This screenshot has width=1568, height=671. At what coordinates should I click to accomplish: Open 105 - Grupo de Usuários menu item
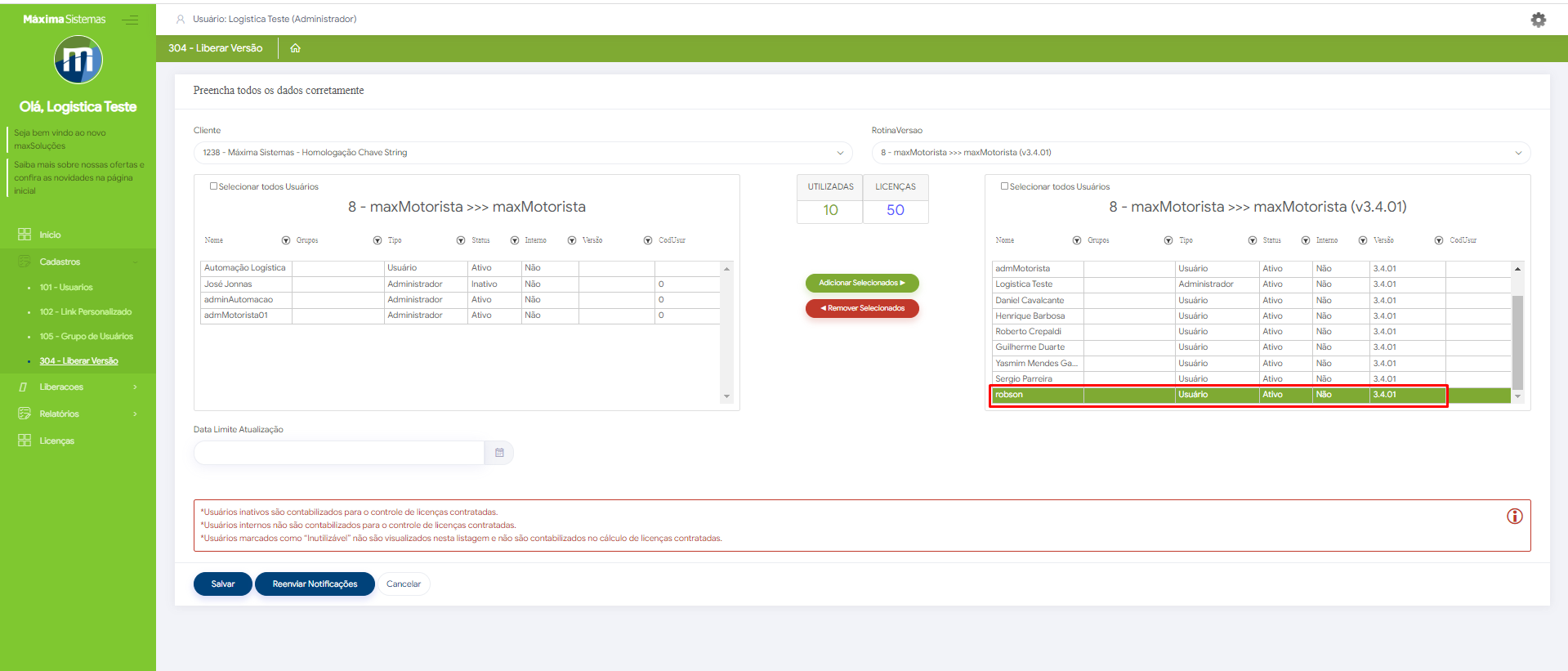pyautogui.click(x=87, y=337)
